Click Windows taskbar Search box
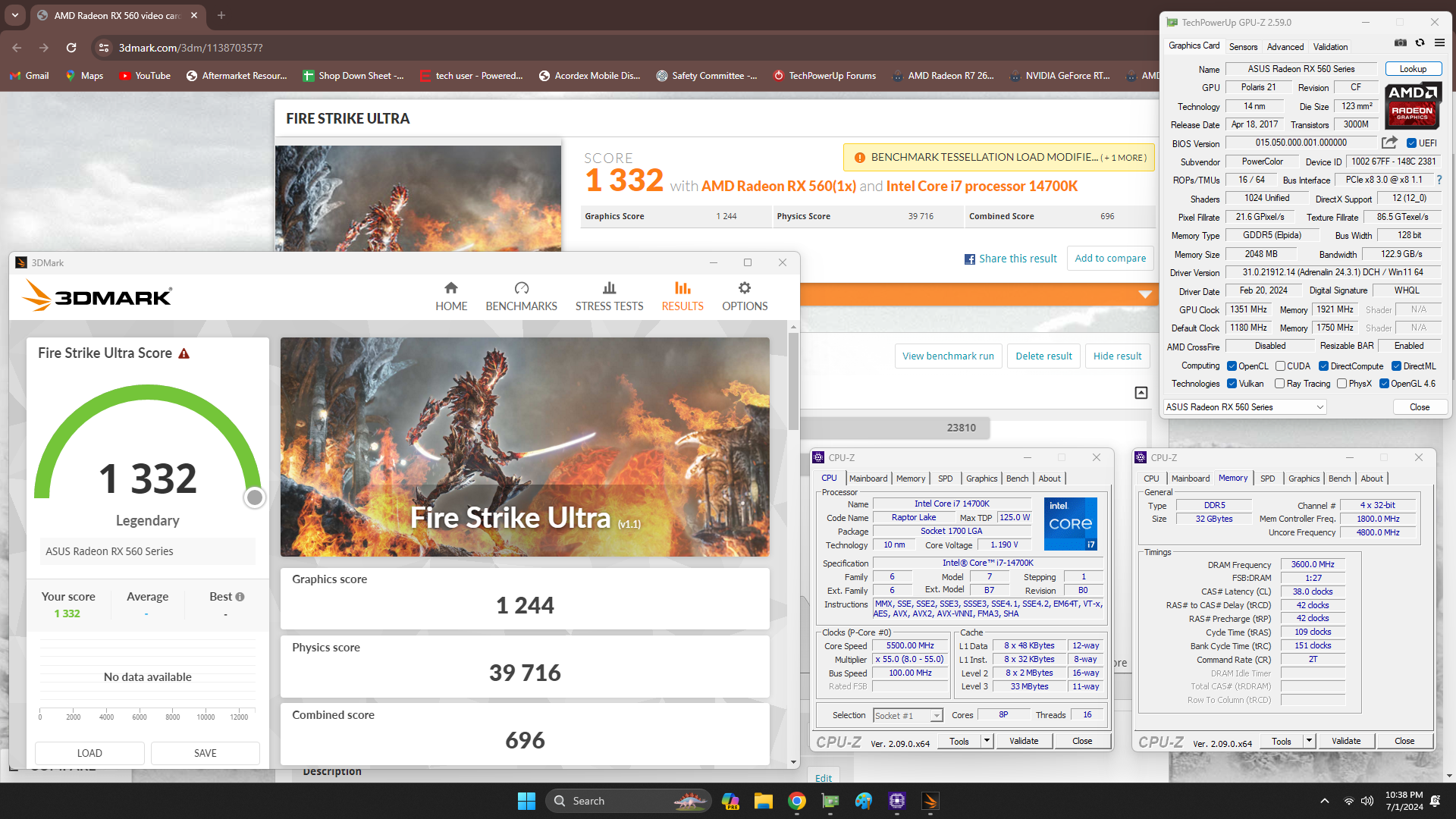Image resolution: width=1456 pixels, height=819 pixels. coord(629,801)
